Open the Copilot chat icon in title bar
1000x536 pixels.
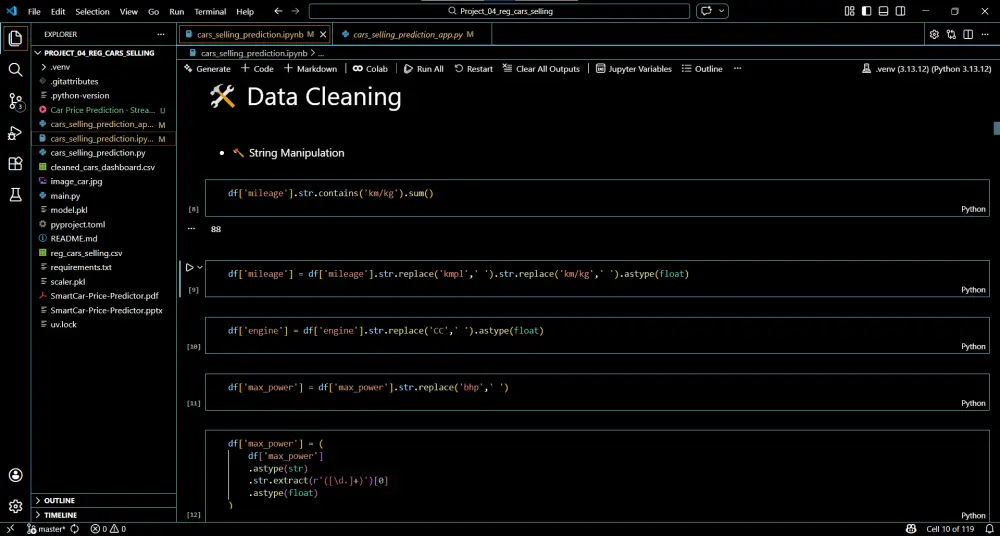pos(707,11)
